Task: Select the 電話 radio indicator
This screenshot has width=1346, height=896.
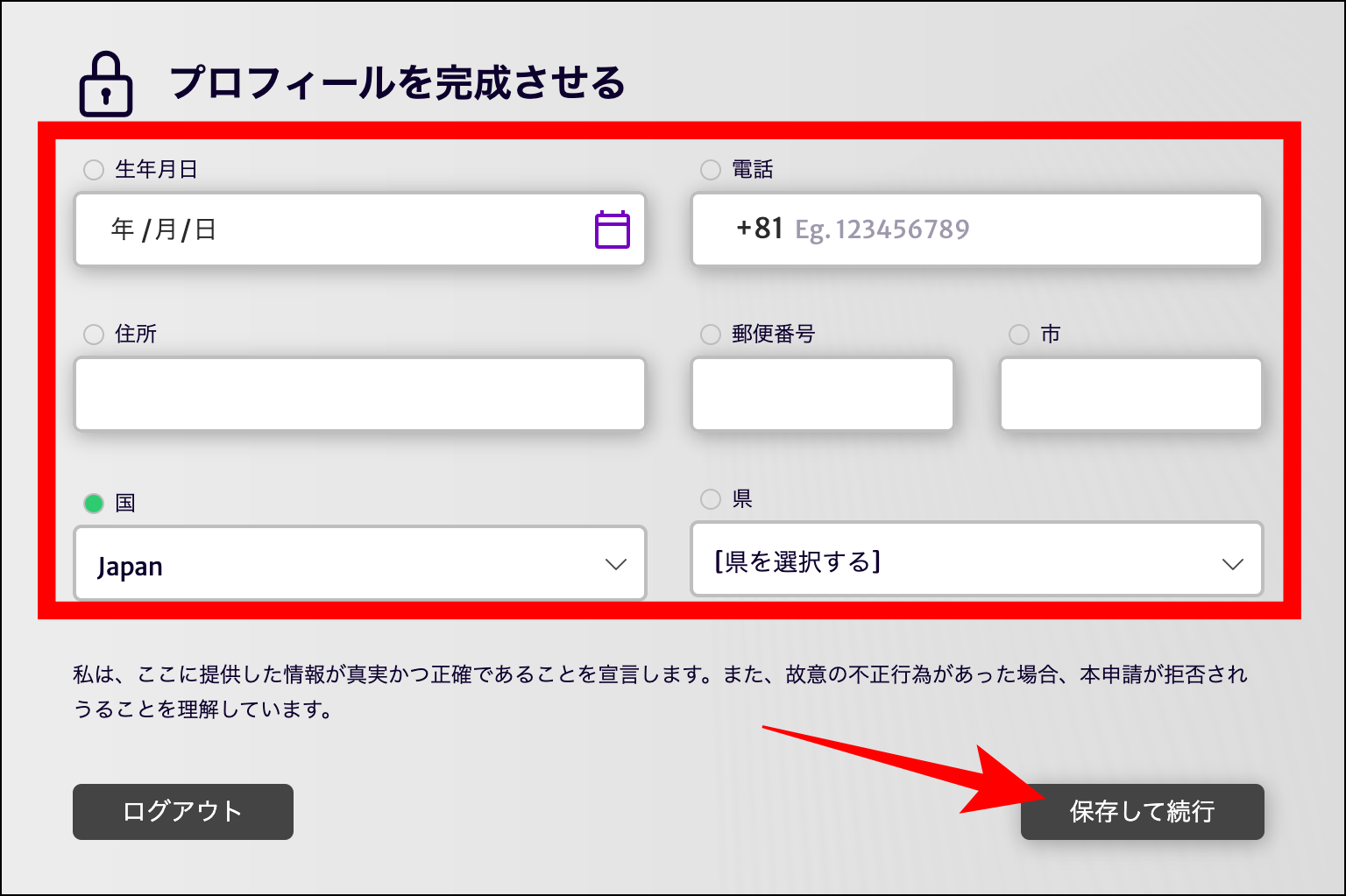Action: click(710, 169)
